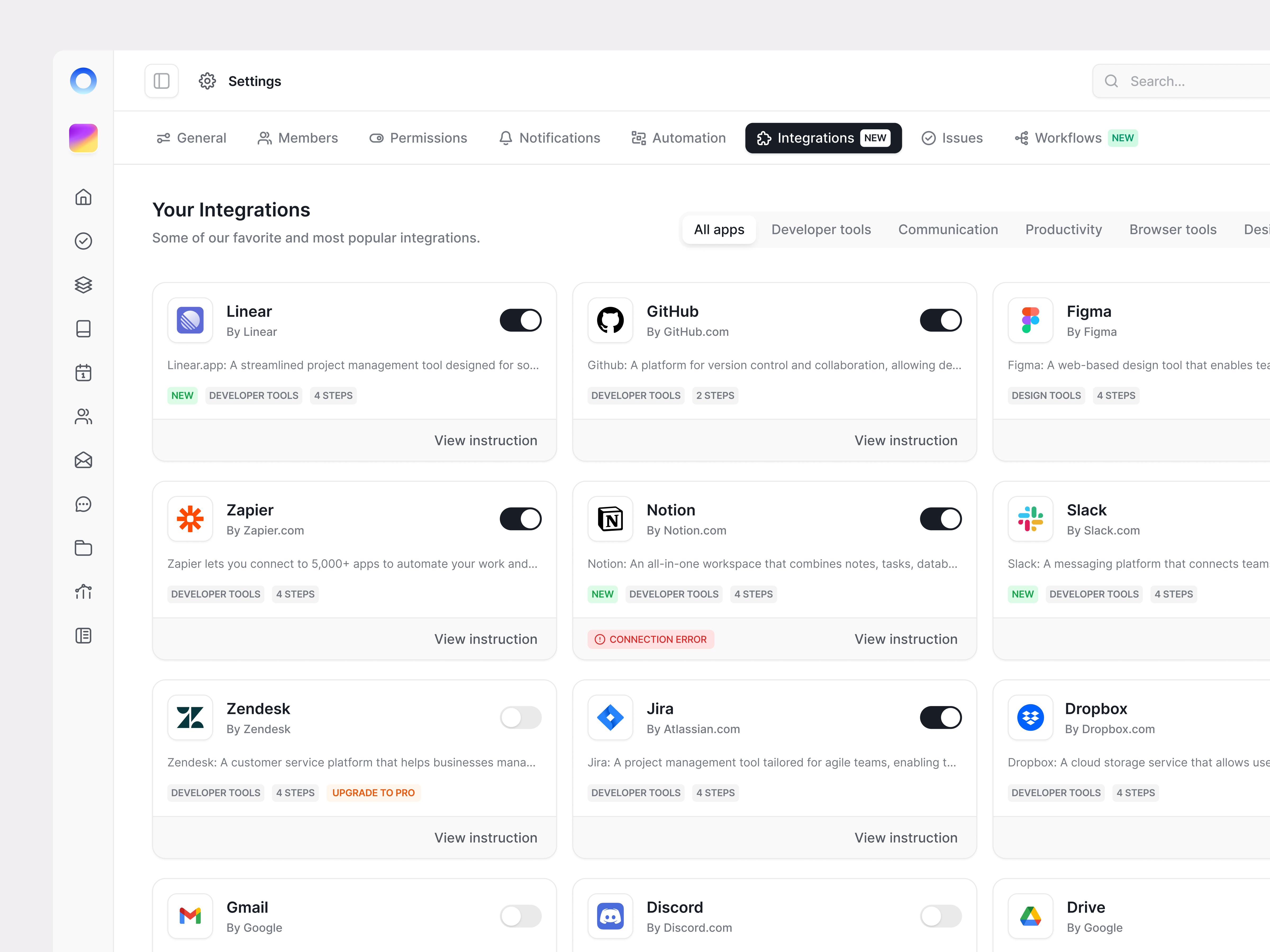Turn off the Zapier toggle
Screen dimensions: 1270x952
[x=521, y=519]
